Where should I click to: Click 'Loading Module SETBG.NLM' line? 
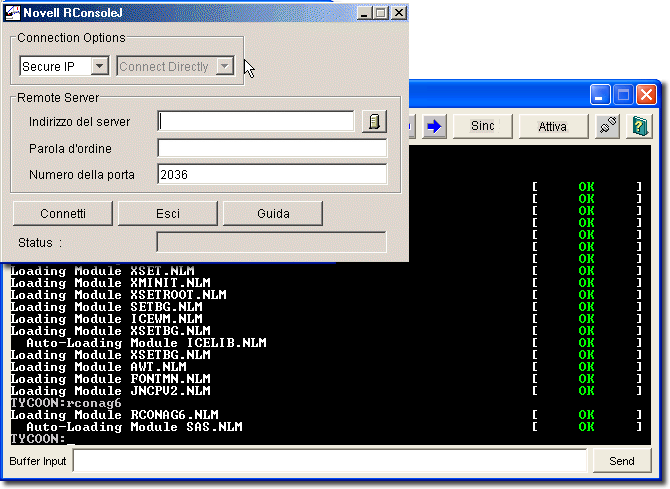(x=106, y=307)
